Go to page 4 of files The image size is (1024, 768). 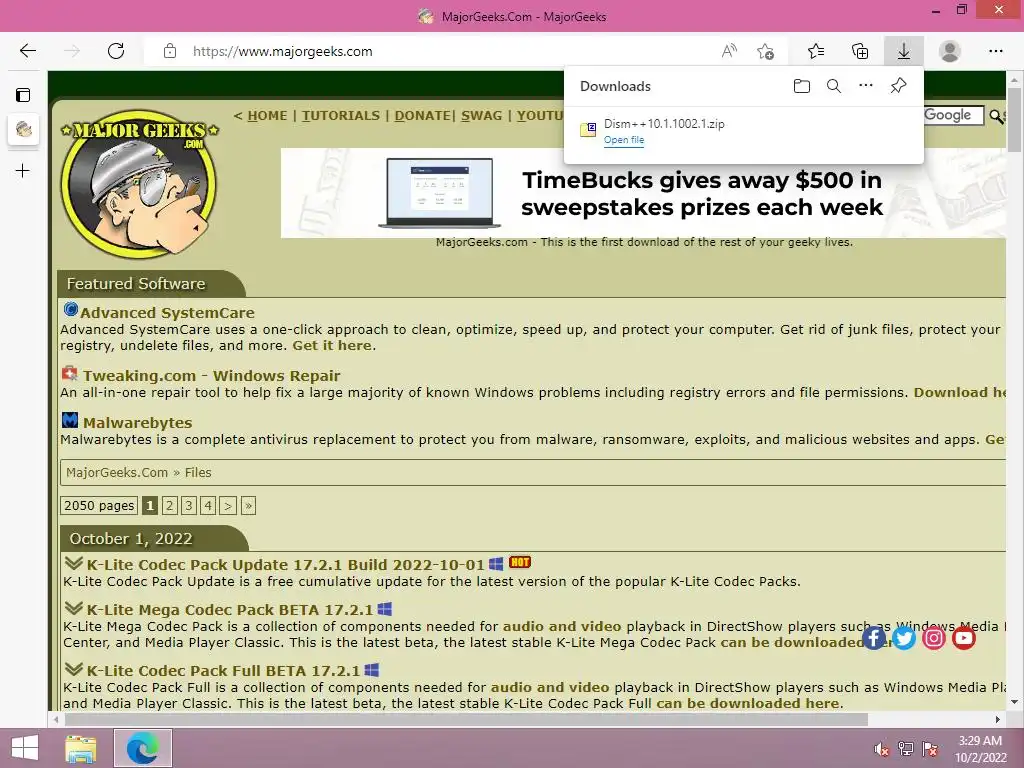point(208,505)
